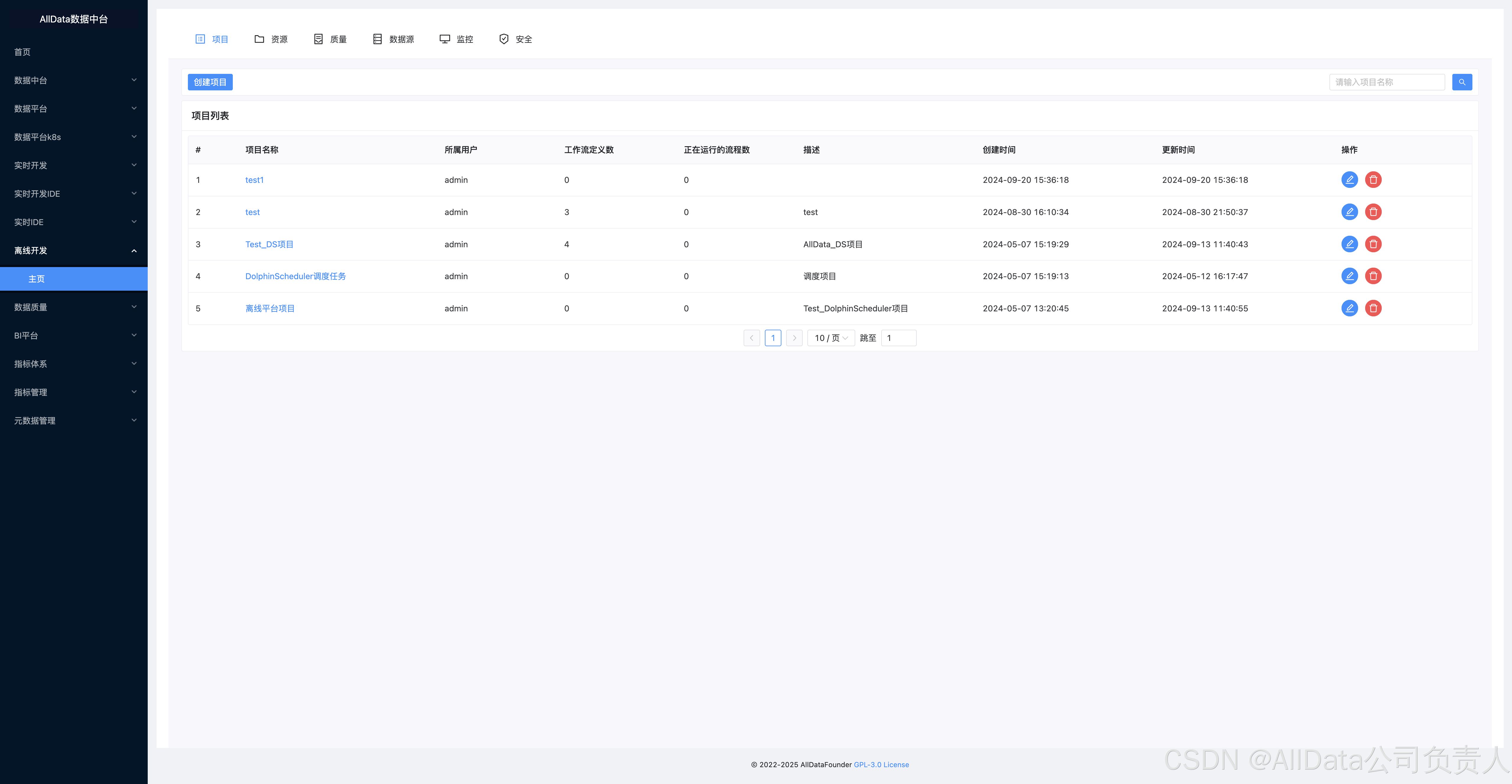This screenshot has height=784, width=1512.
Task: Open the 10 / 页 page size dropdown
Action: [x=830, y=338]
